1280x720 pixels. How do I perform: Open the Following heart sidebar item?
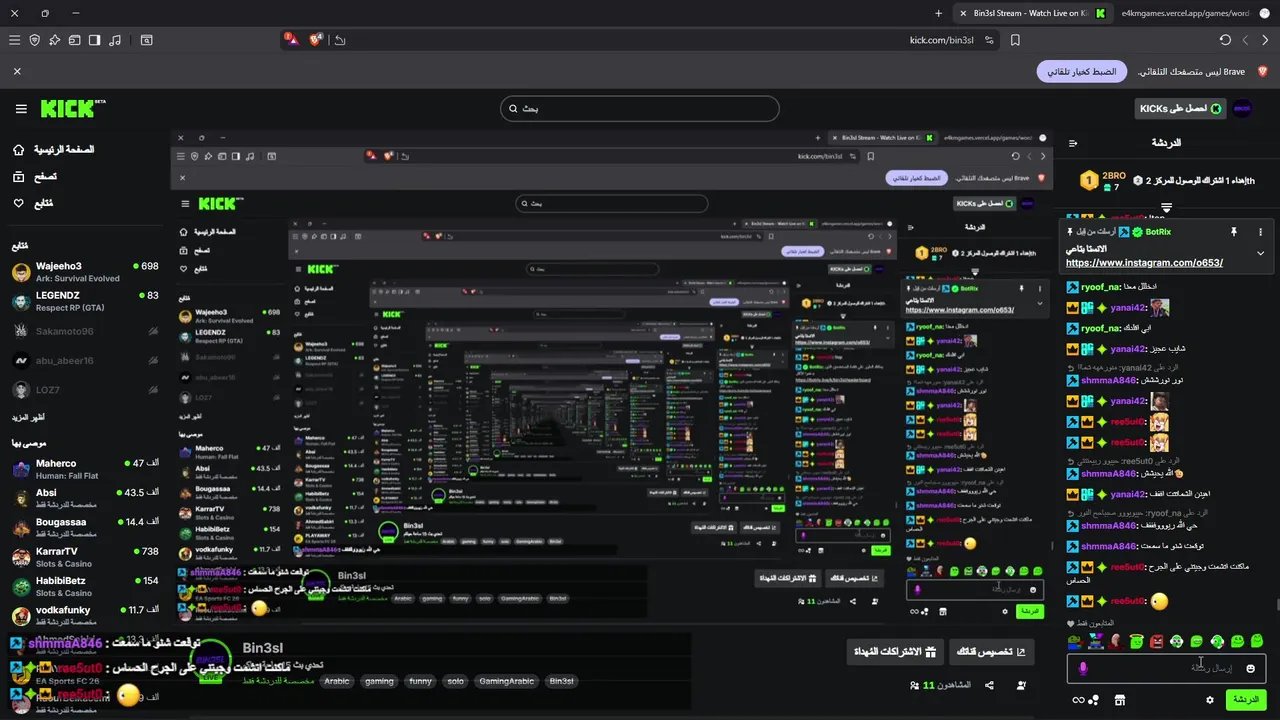point(32,203)
